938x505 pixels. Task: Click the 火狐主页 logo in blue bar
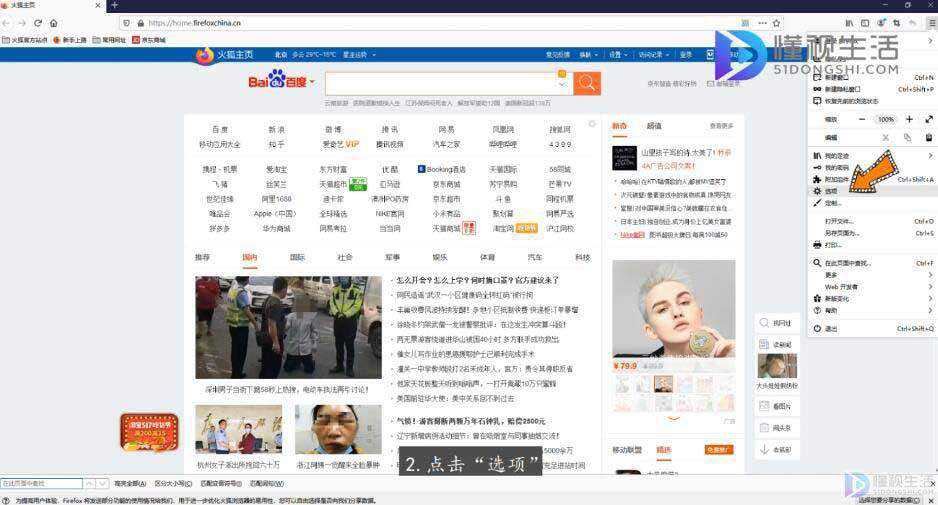(x=224, y=55)
